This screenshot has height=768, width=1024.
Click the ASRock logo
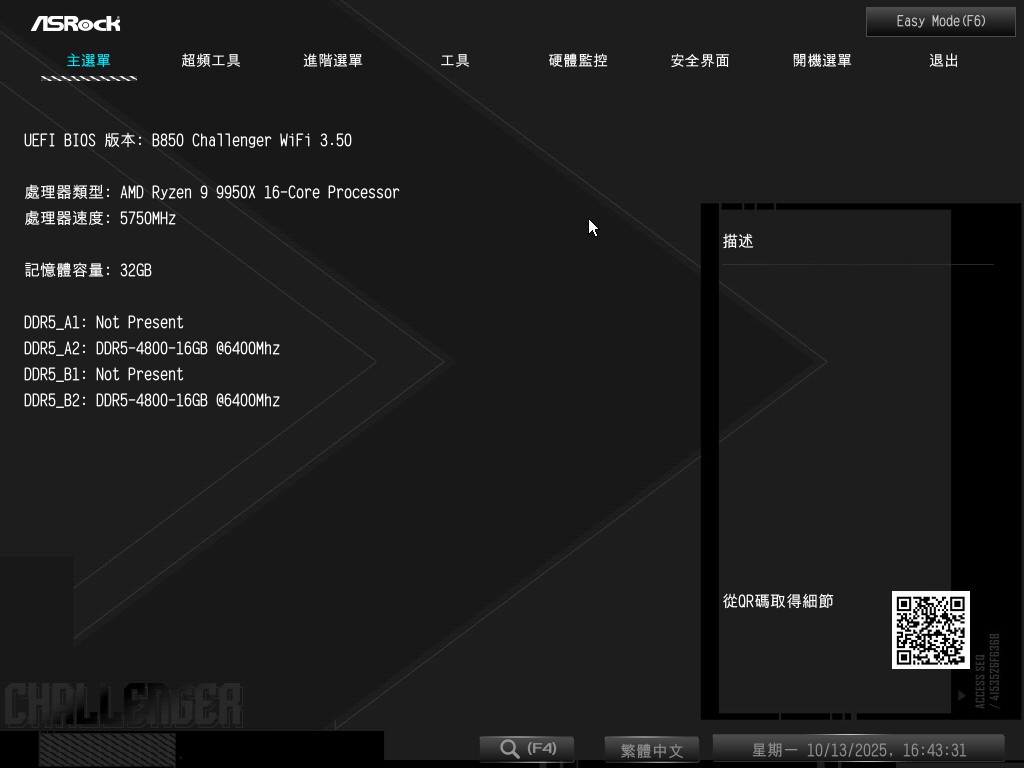(75, 23)
